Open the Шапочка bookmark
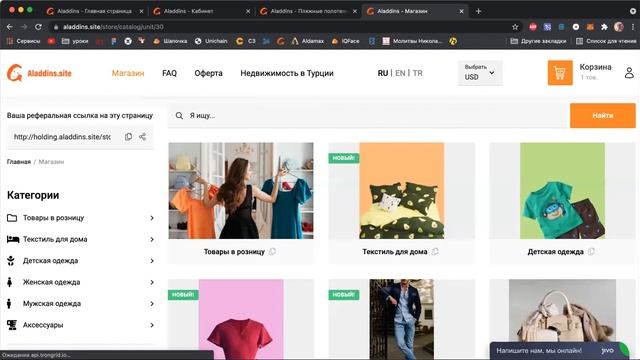Screen dimensions: 640x360 [170, 41]
